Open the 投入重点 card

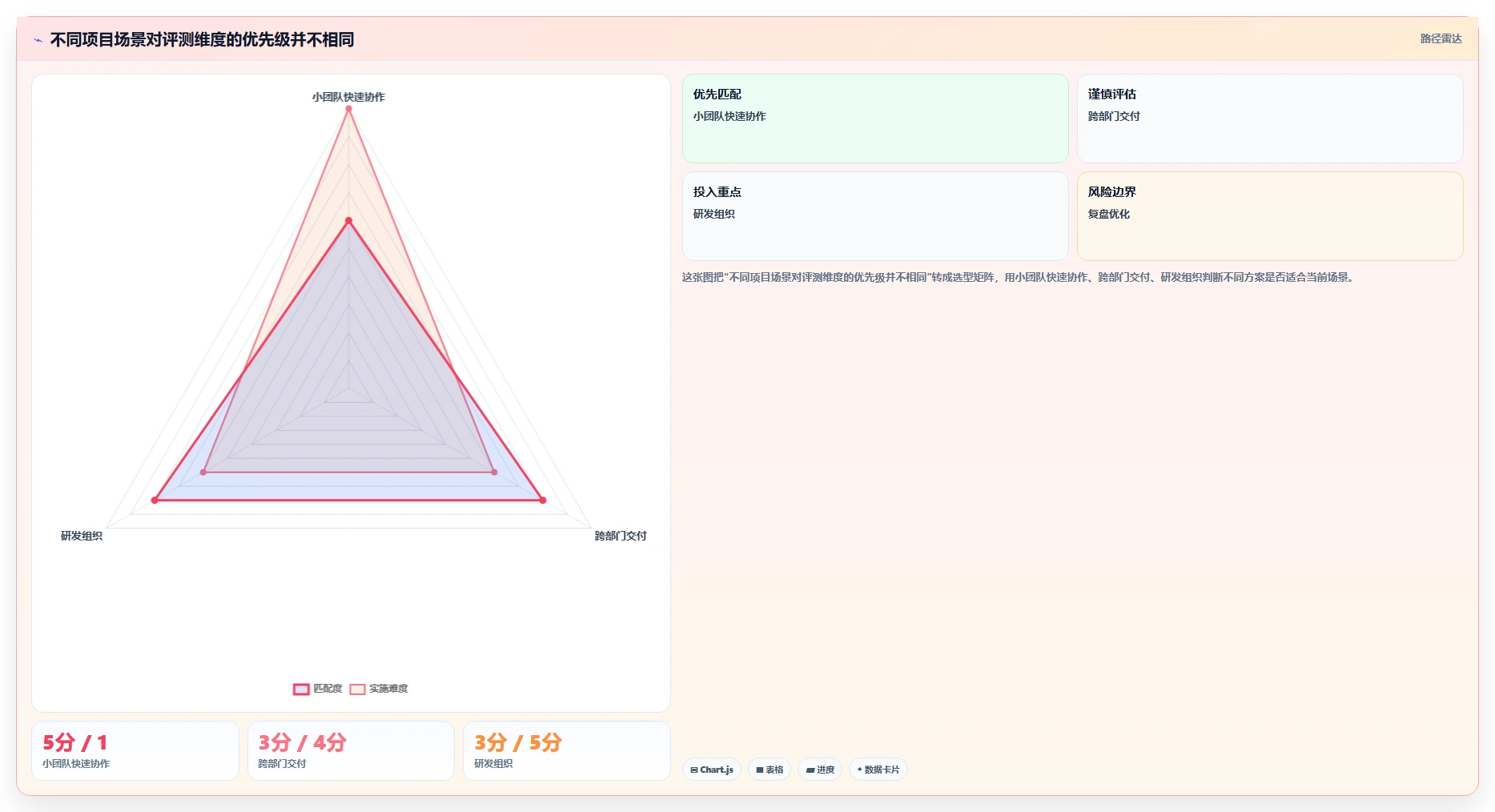coord(875,216)
